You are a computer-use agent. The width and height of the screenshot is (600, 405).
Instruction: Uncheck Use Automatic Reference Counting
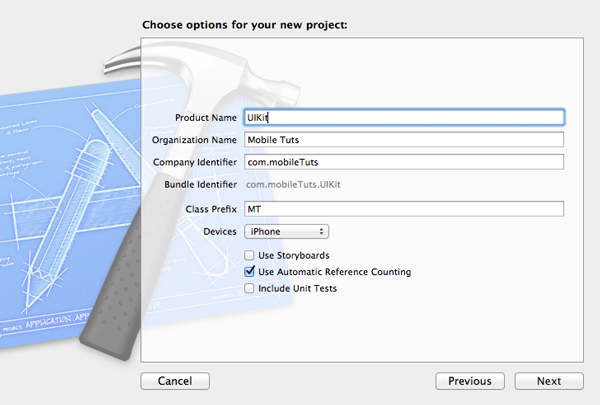(x=249, y=271)
